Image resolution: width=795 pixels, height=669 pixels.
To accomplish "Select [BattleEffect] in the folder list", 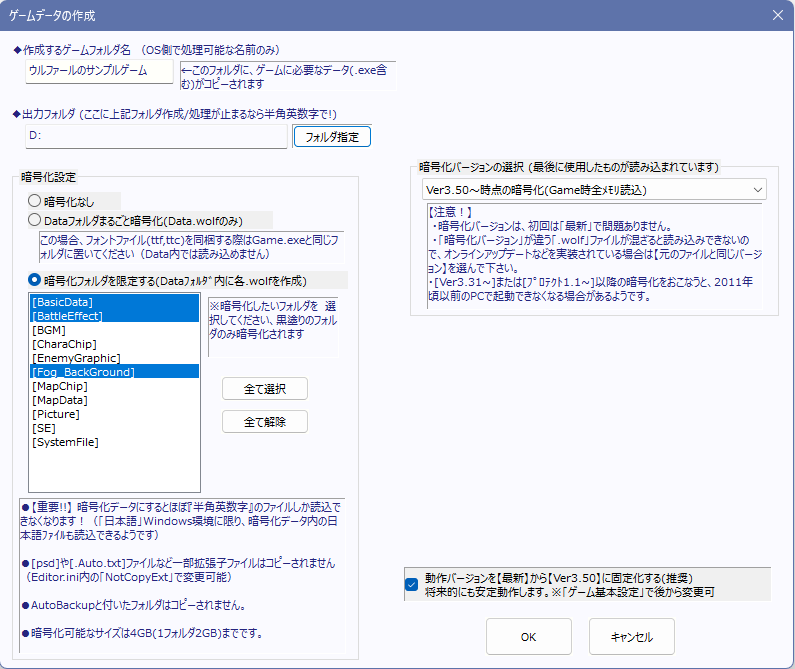I will (115, 316).
